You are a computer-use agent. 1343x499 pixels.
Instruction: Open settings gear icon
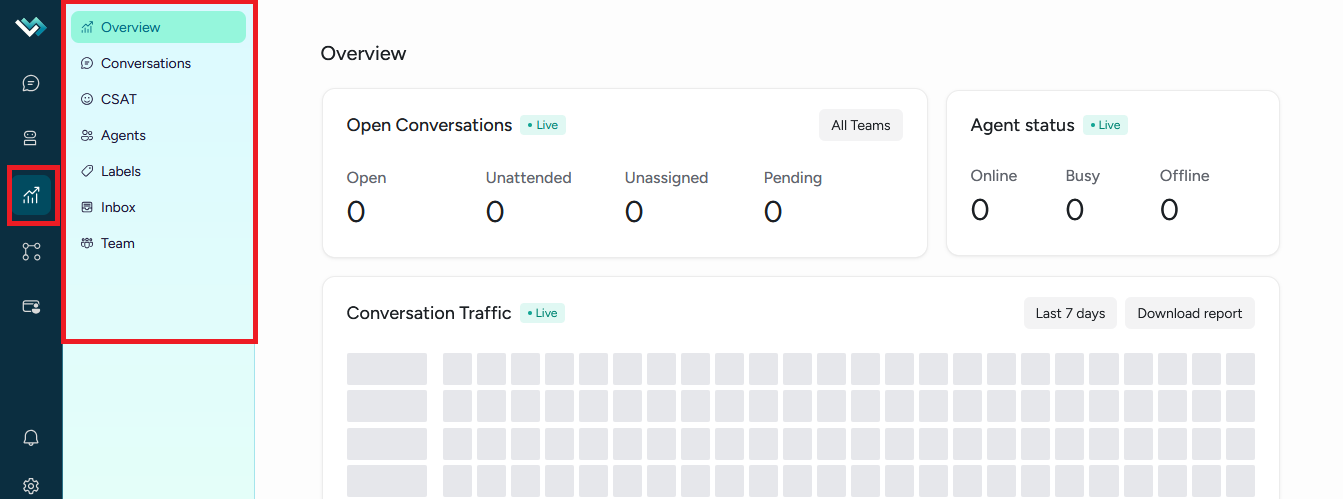(x=31, y=486)
